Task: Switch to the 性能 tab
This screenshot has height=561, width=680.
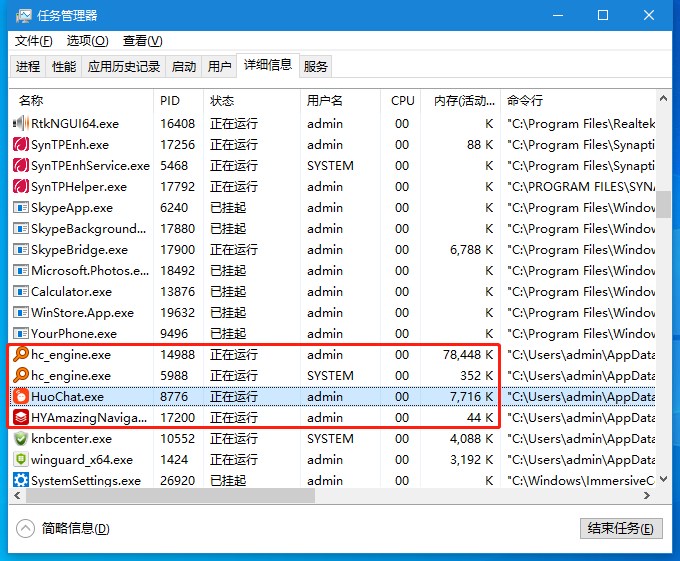Action: (64, 67)
